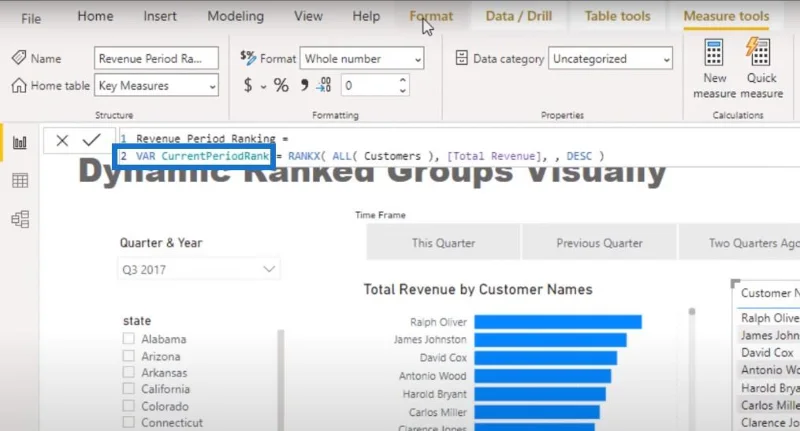Open the Help tab
800x431 pixels.
[366, 16]
